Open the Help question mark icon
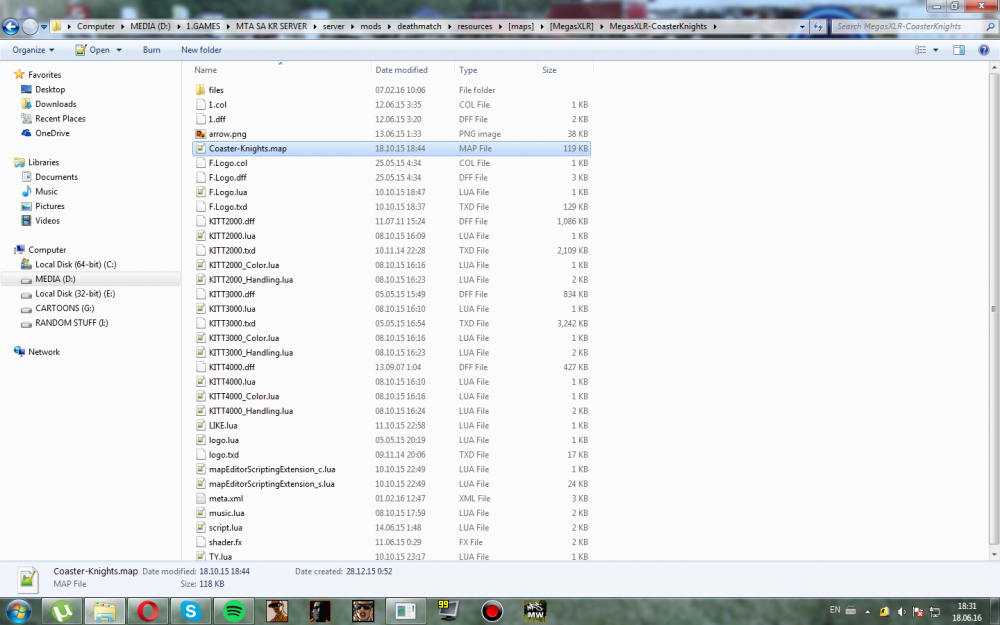 pyautogui.click(x=981, y=50)
